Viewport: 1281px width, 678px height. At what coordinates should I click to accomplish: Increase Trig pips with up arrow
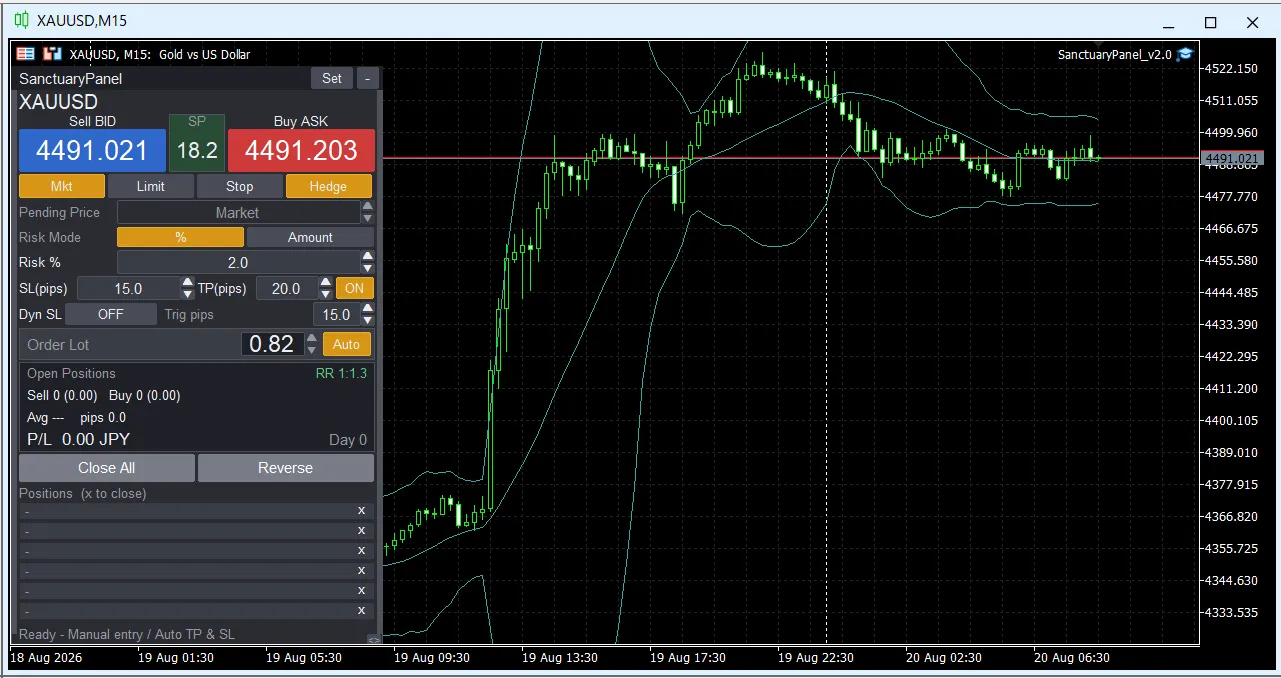(367, 309)
